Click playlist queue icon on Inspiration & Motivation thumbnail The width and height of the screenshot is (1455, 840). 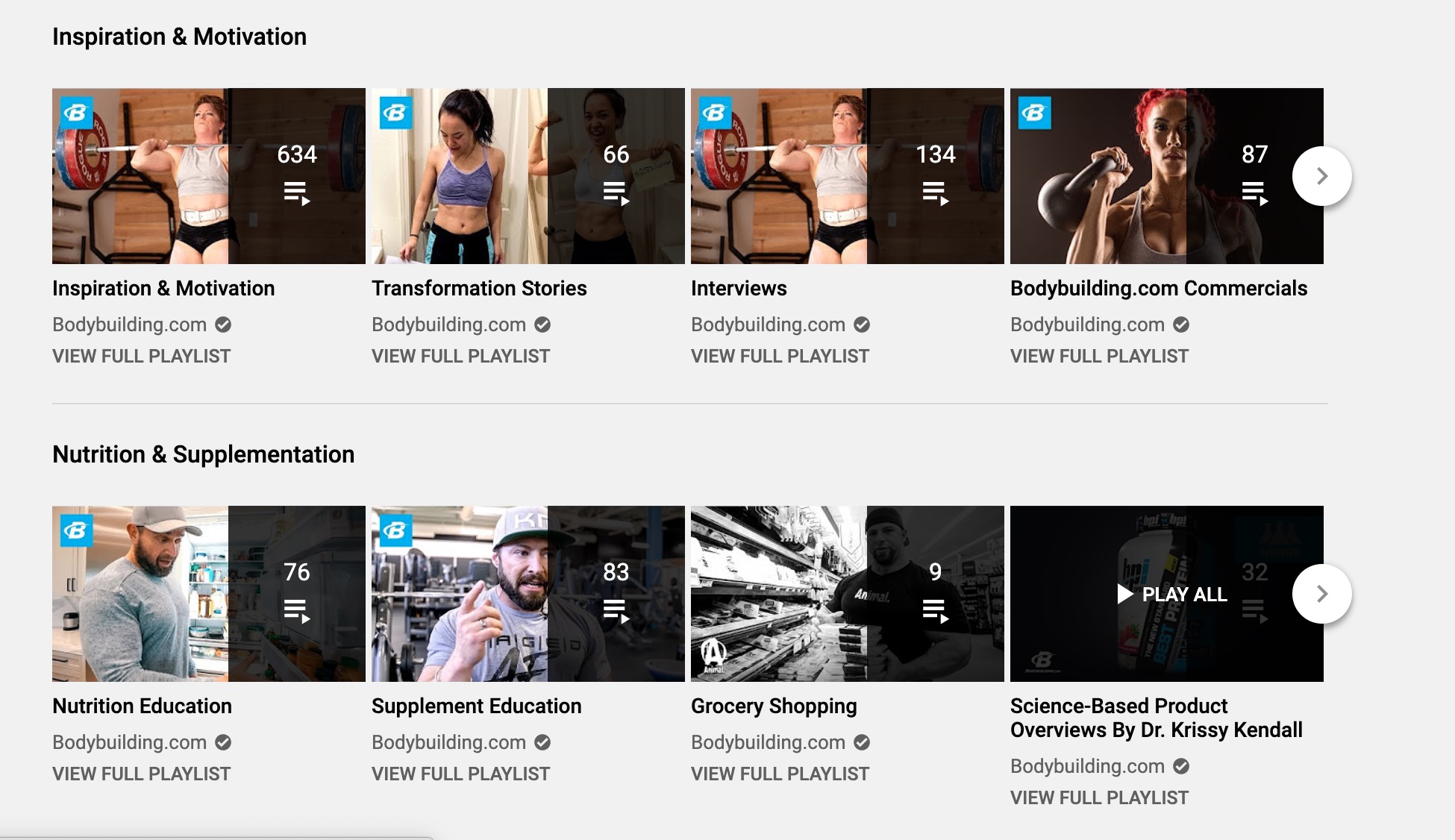(296, 194)
